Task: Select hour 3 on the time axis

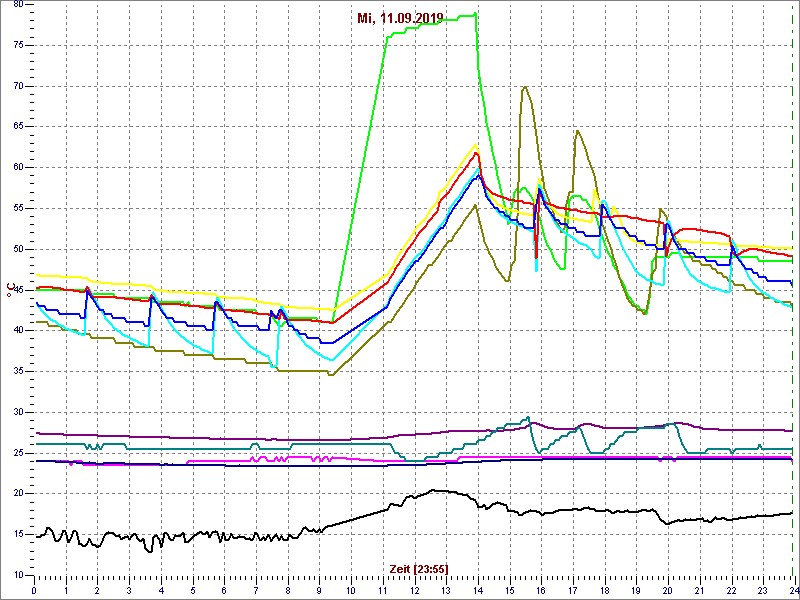Action: (129, 590)
